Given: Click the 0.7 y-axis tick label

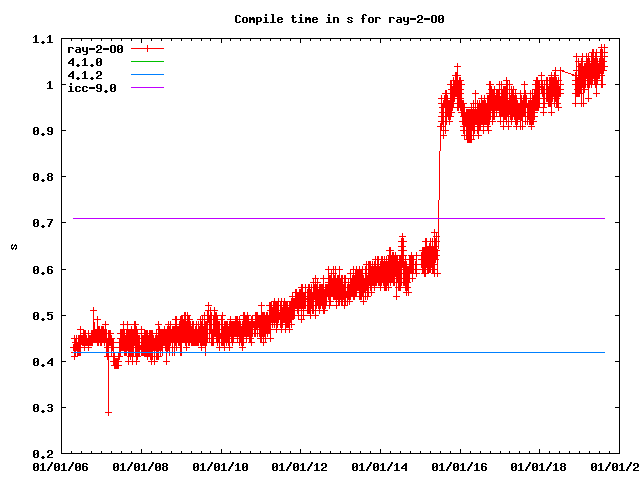Looking at the screenshot, I should (x=43, y=223).
